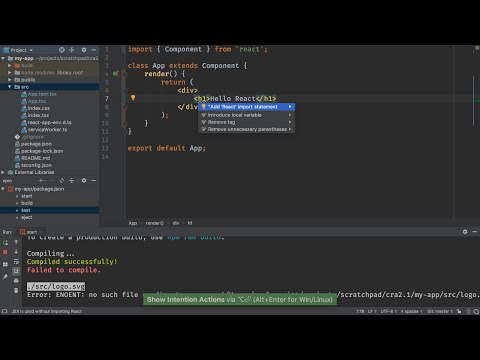
Task: Expand the node_modules folder arrow
Action: (x=10, y=72)
